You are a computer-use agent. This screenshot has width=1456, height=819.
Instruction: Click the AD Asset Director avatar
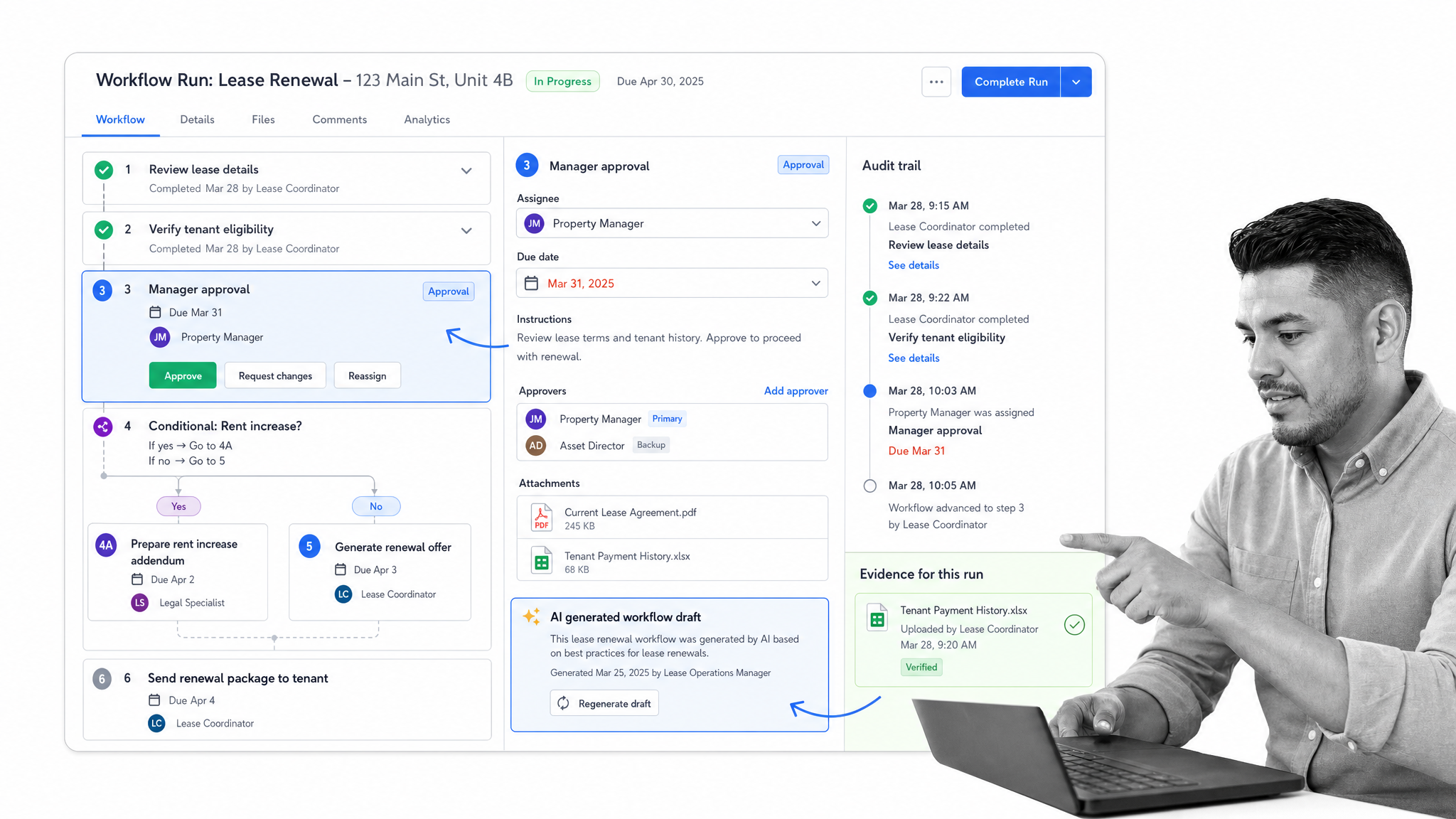[x=536, y=446]
